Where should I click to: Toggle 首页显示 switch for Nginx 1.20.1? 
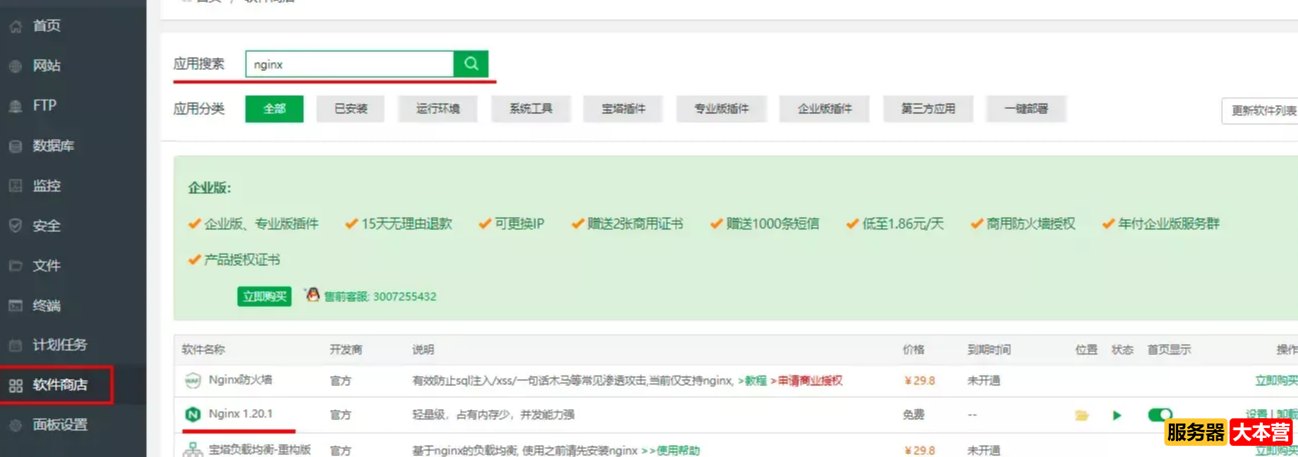coord(1160,414)
